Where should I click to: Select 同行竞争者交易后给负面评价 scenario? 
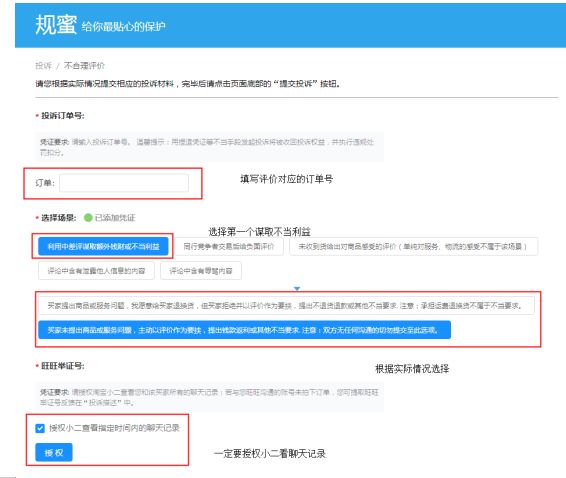(228, 247)
